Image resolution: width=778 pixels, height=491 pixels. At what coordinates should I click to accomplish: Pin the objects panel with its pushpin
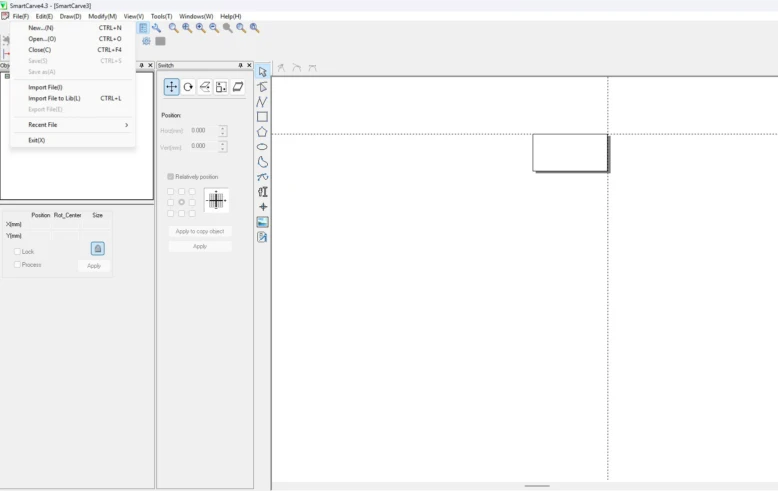click(x=141, y=65)
